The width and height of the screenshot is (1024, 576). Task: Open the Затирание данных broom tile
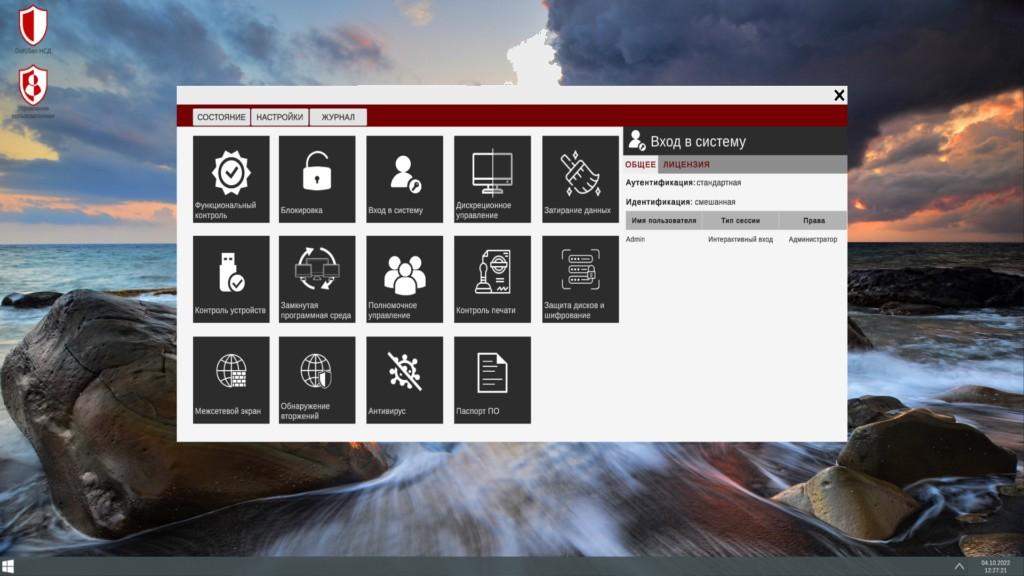coord(580,179)
